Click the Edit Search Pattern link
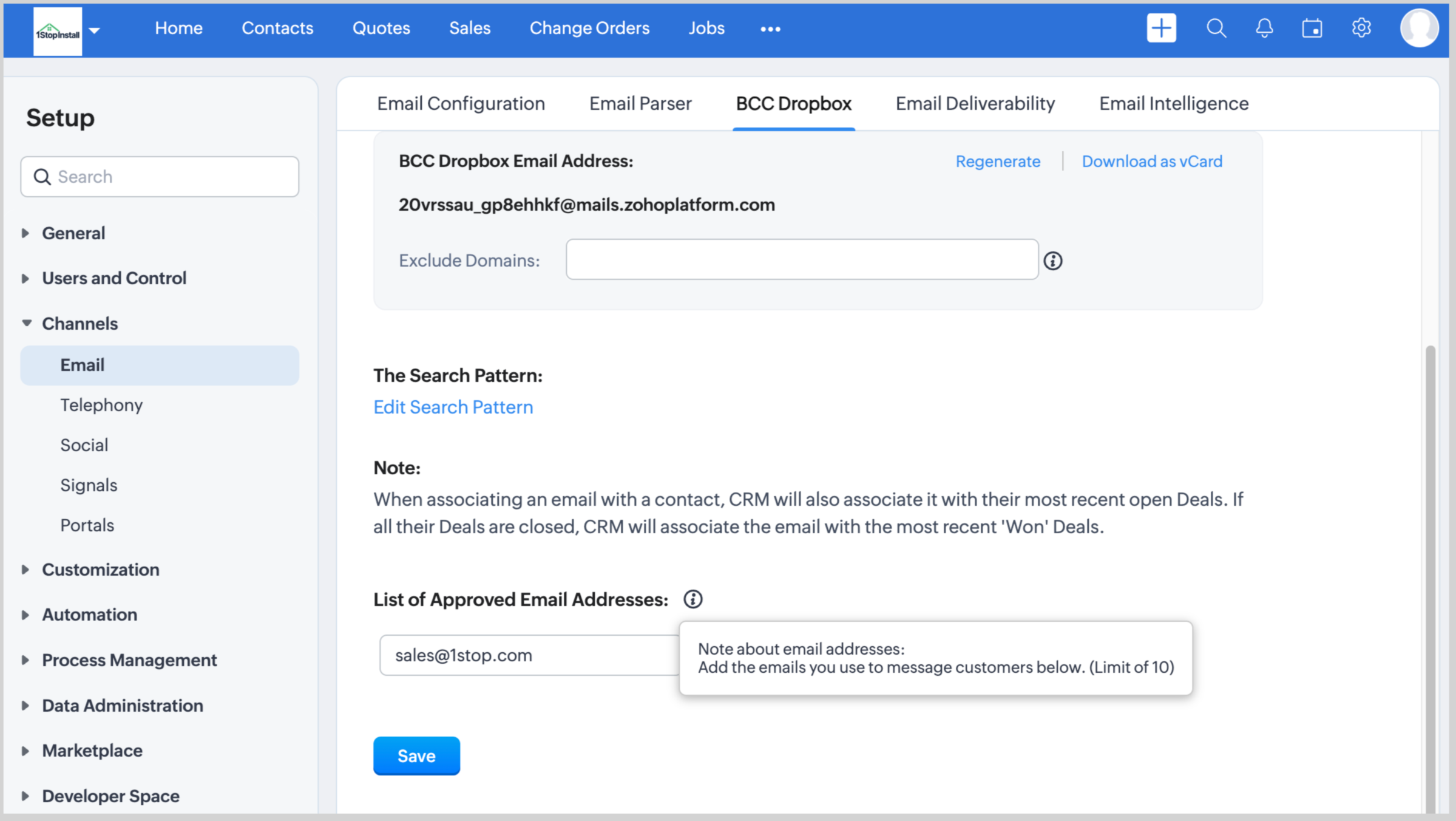Viewport: 1456px width, 821px height. coord(453,407)
